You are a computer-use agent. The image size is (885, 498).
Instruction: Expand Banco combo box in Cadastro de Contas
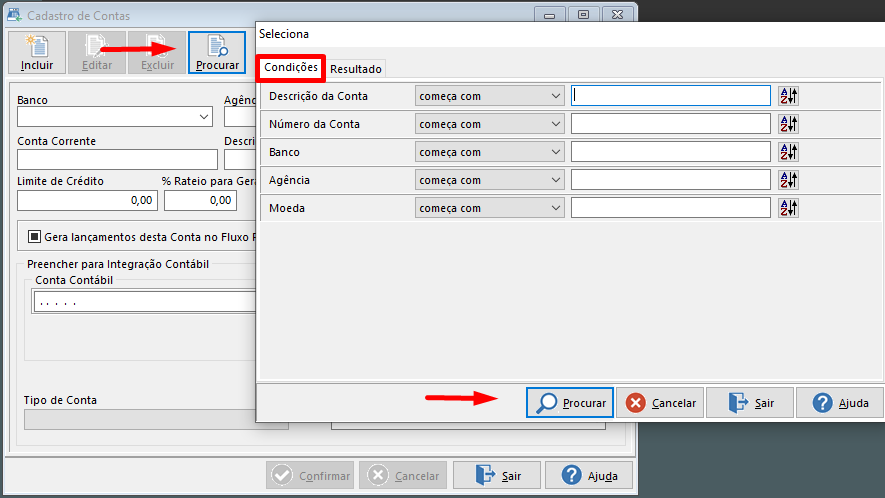pos(204,117)
